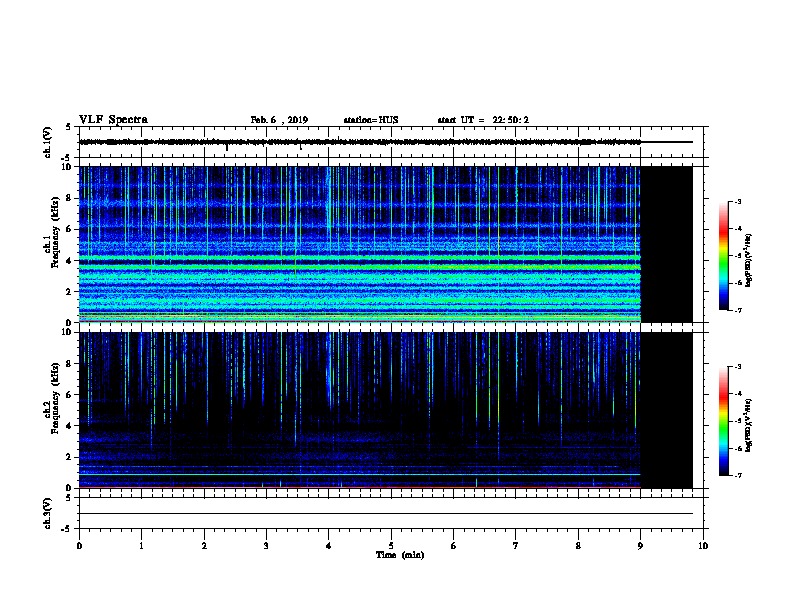The height and width of the screenshot is (612, 792).
Task: Click time tick label '9' on bottom axis
Action: 640,545
